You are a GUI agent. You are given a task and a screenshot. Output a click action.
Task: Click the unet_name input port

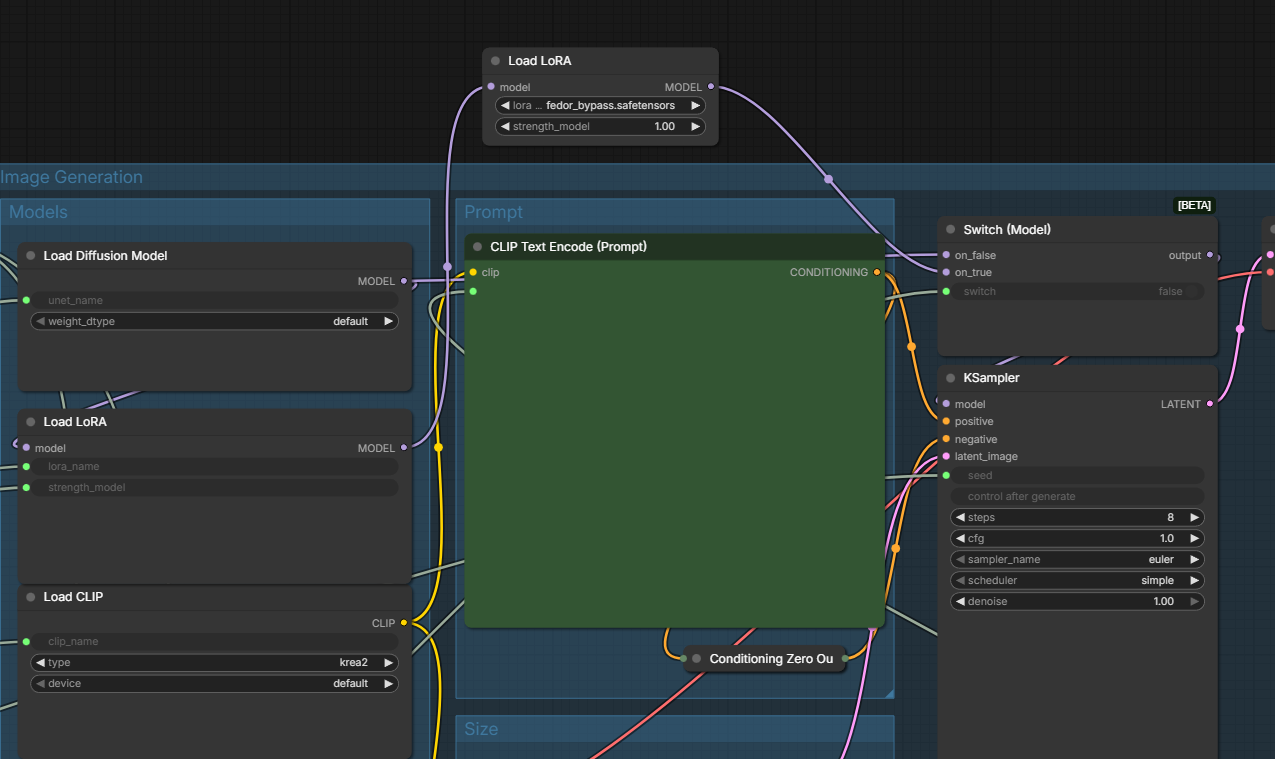coord(26,300)
